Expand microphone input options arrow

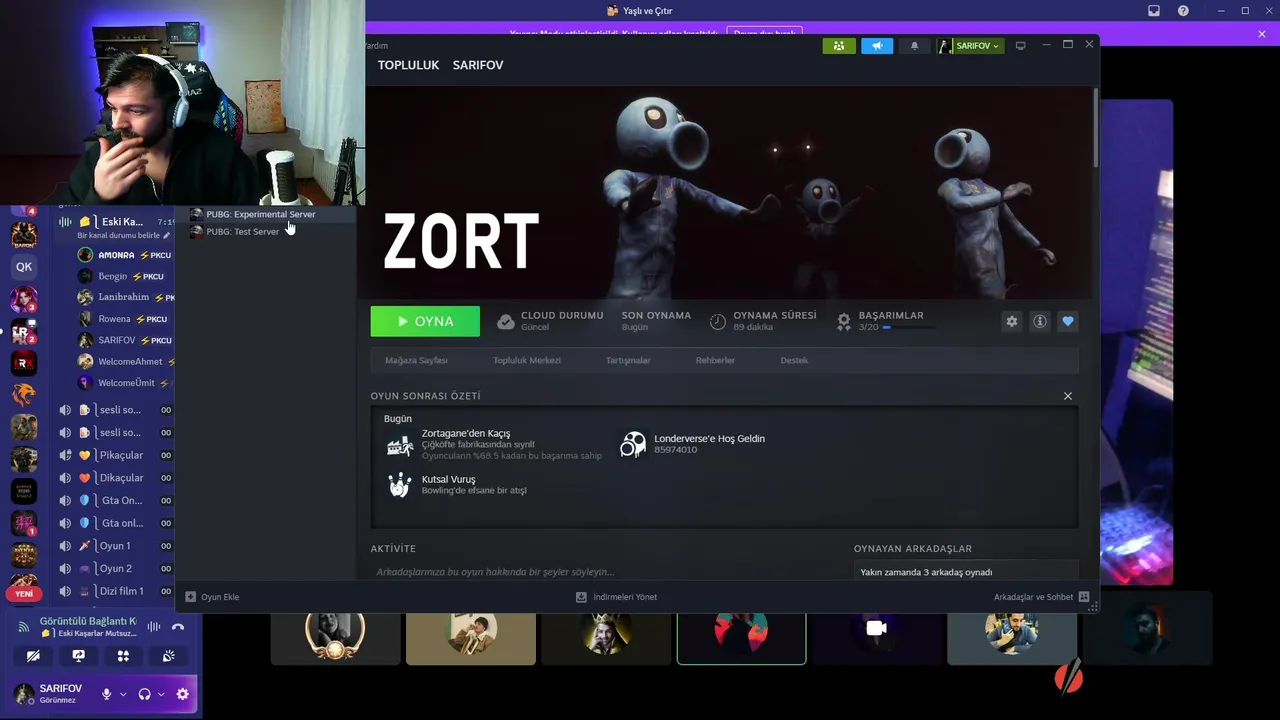(123, 694)
